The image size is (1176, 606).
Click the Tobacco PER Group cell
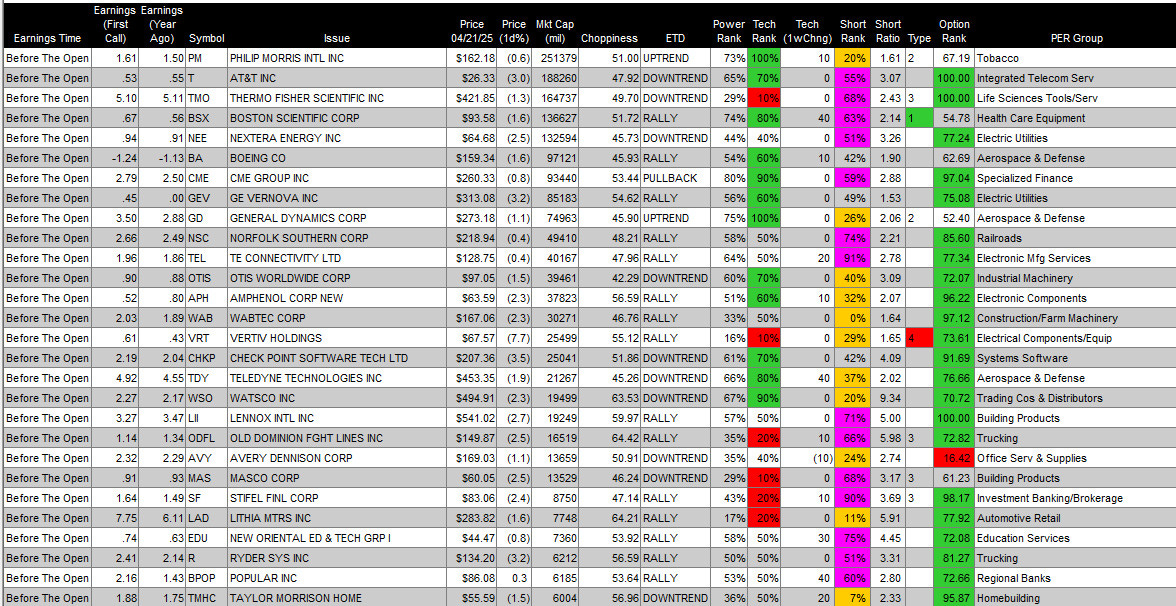(x=1075, y=58)
